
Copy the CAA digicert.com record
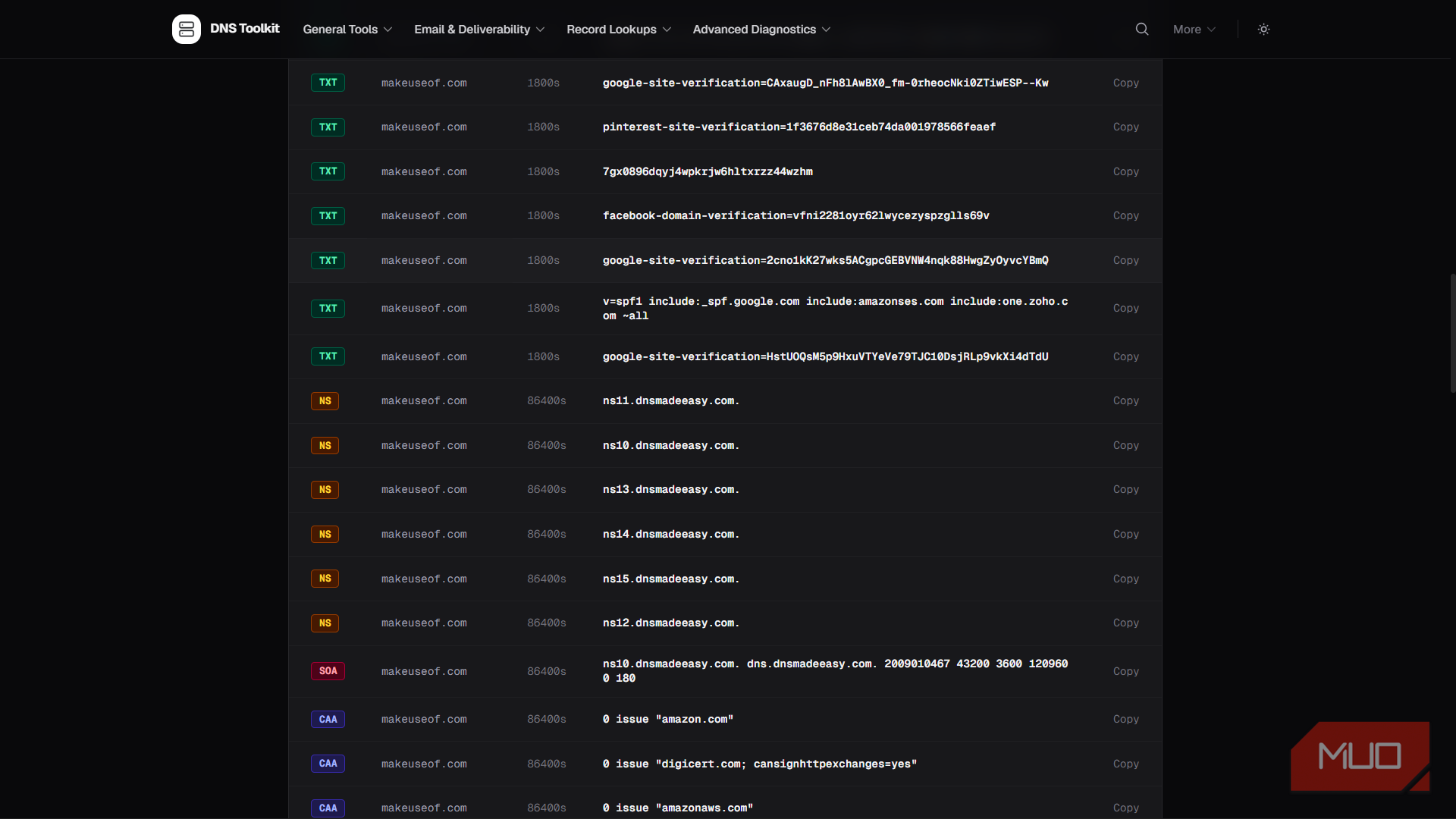coord(1125,764)
